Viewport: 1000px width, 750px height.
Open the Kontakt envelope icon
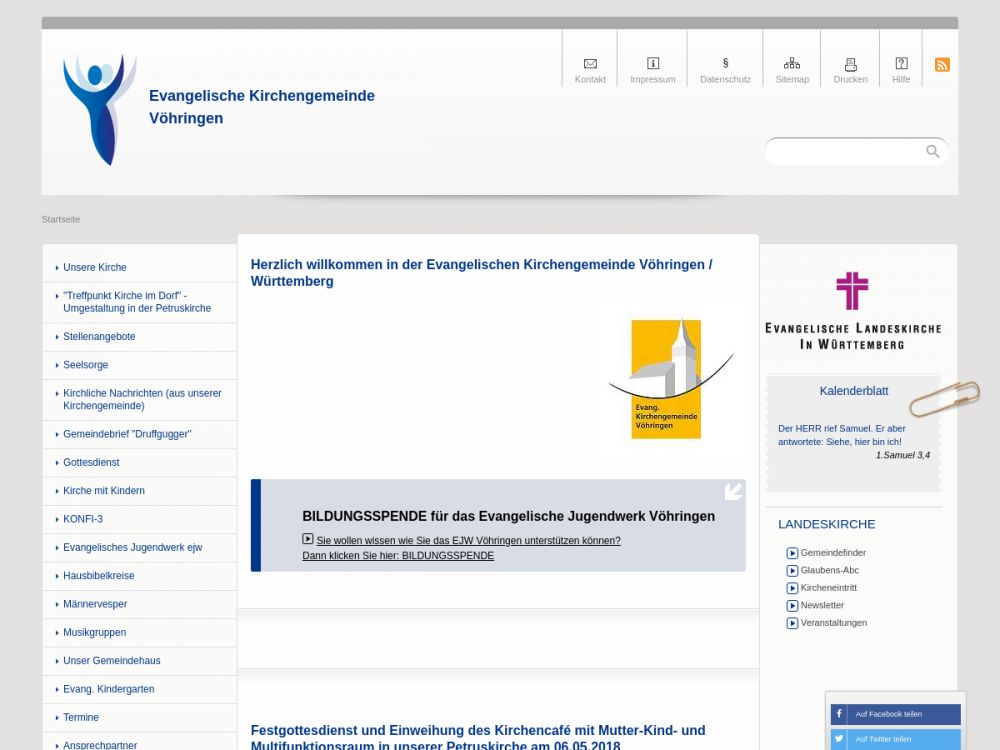point(590,64)
